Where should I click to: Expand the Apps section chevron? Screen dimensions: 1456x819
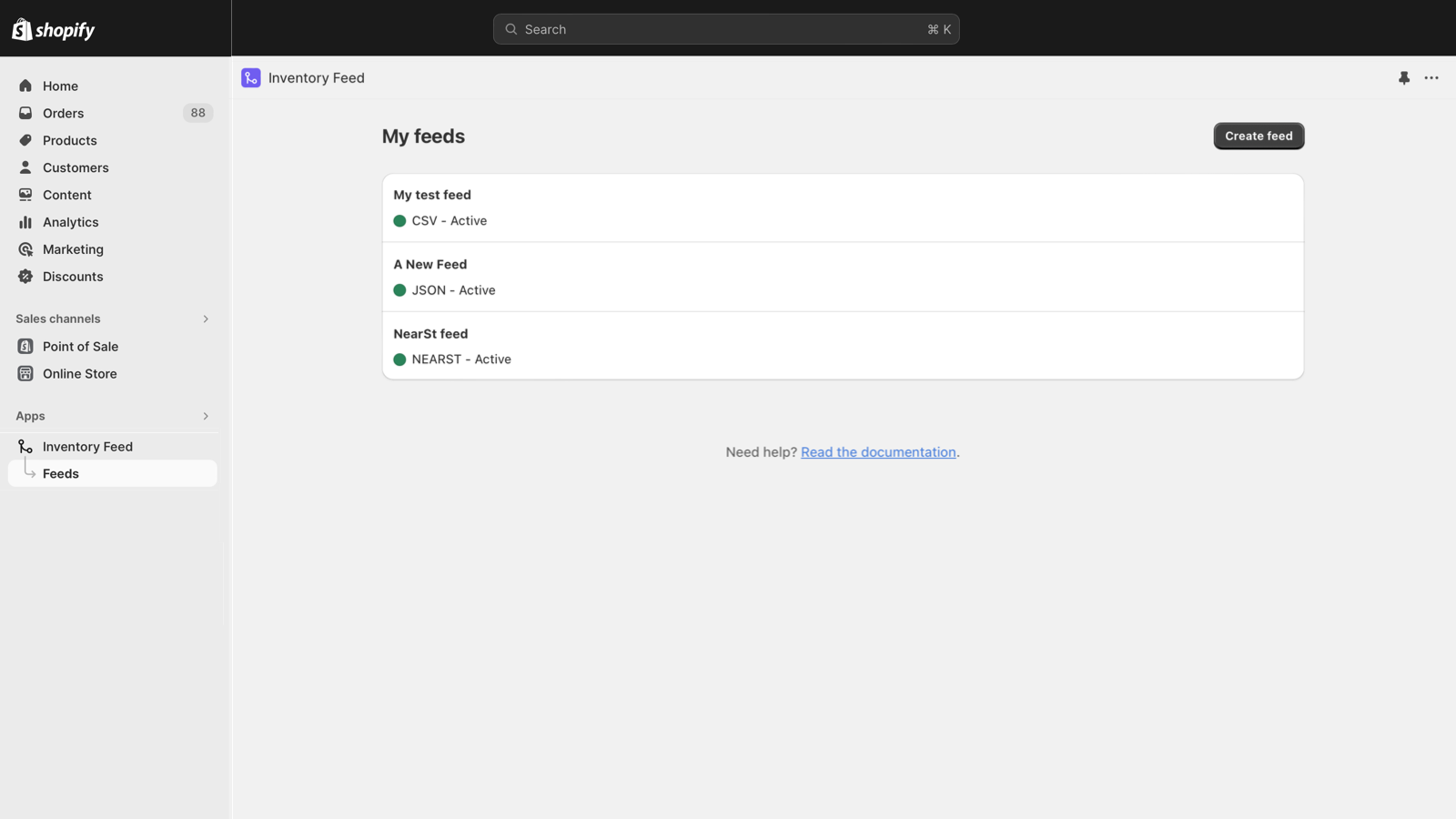206,416
